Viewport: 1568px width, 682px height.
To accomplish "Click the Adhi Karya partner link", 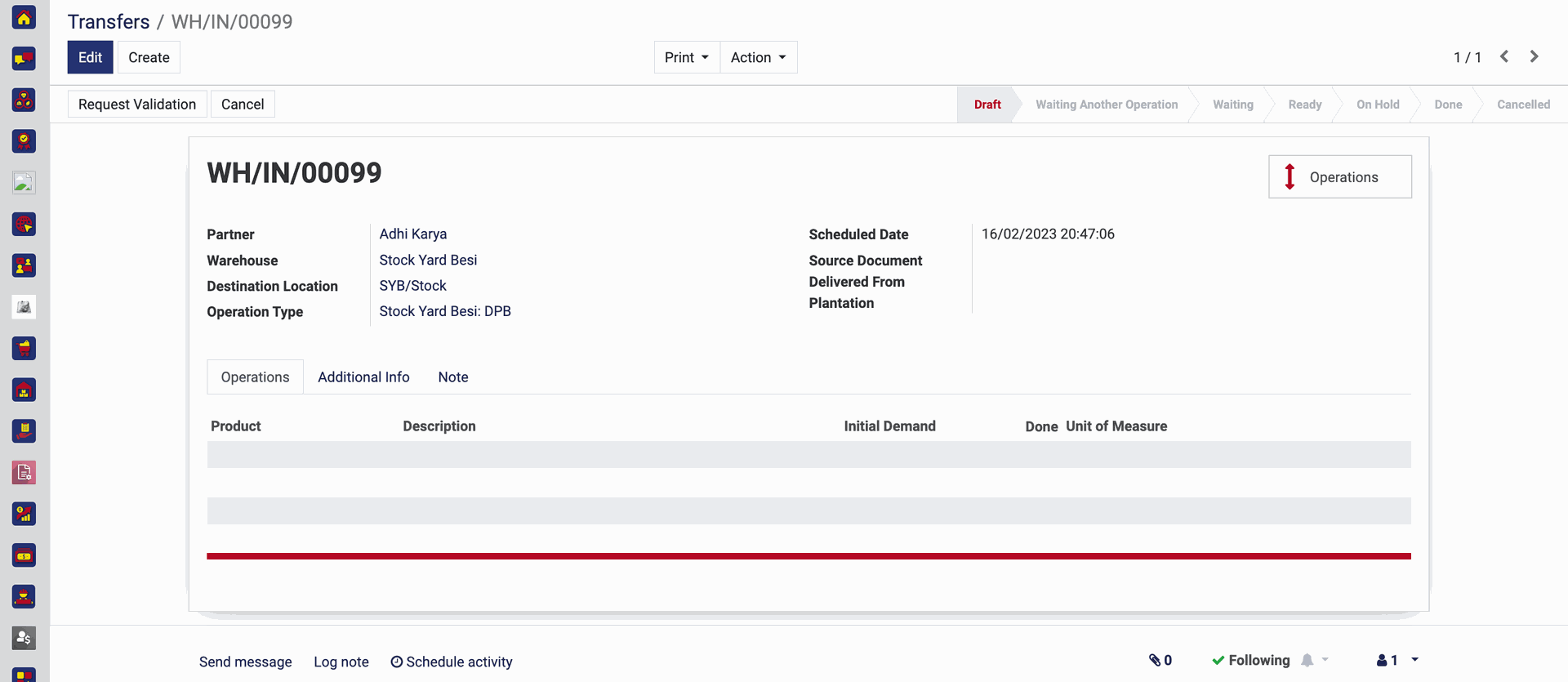I will pyautogui.click(x=412, y=234).
